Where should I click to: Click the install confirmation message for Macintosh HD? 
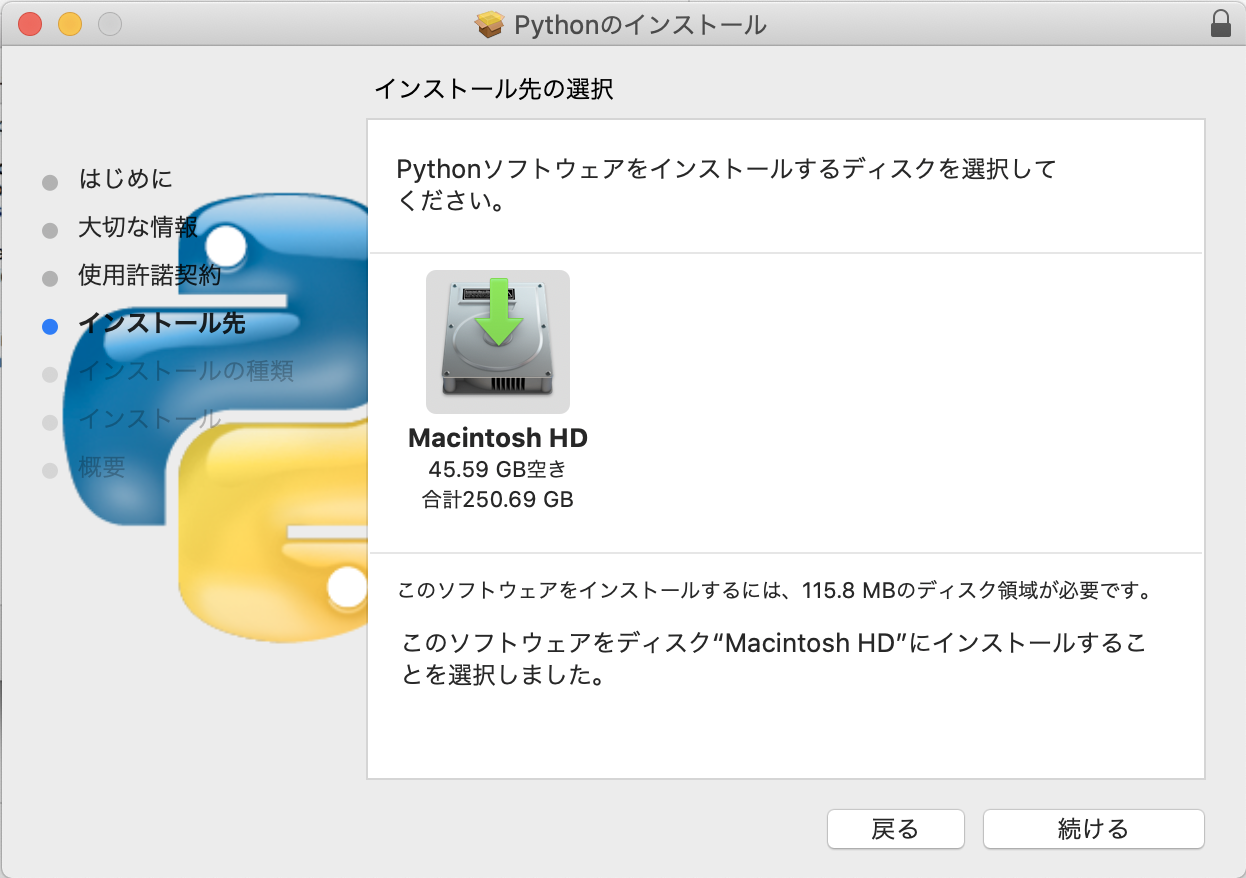(x=773, y=659)
